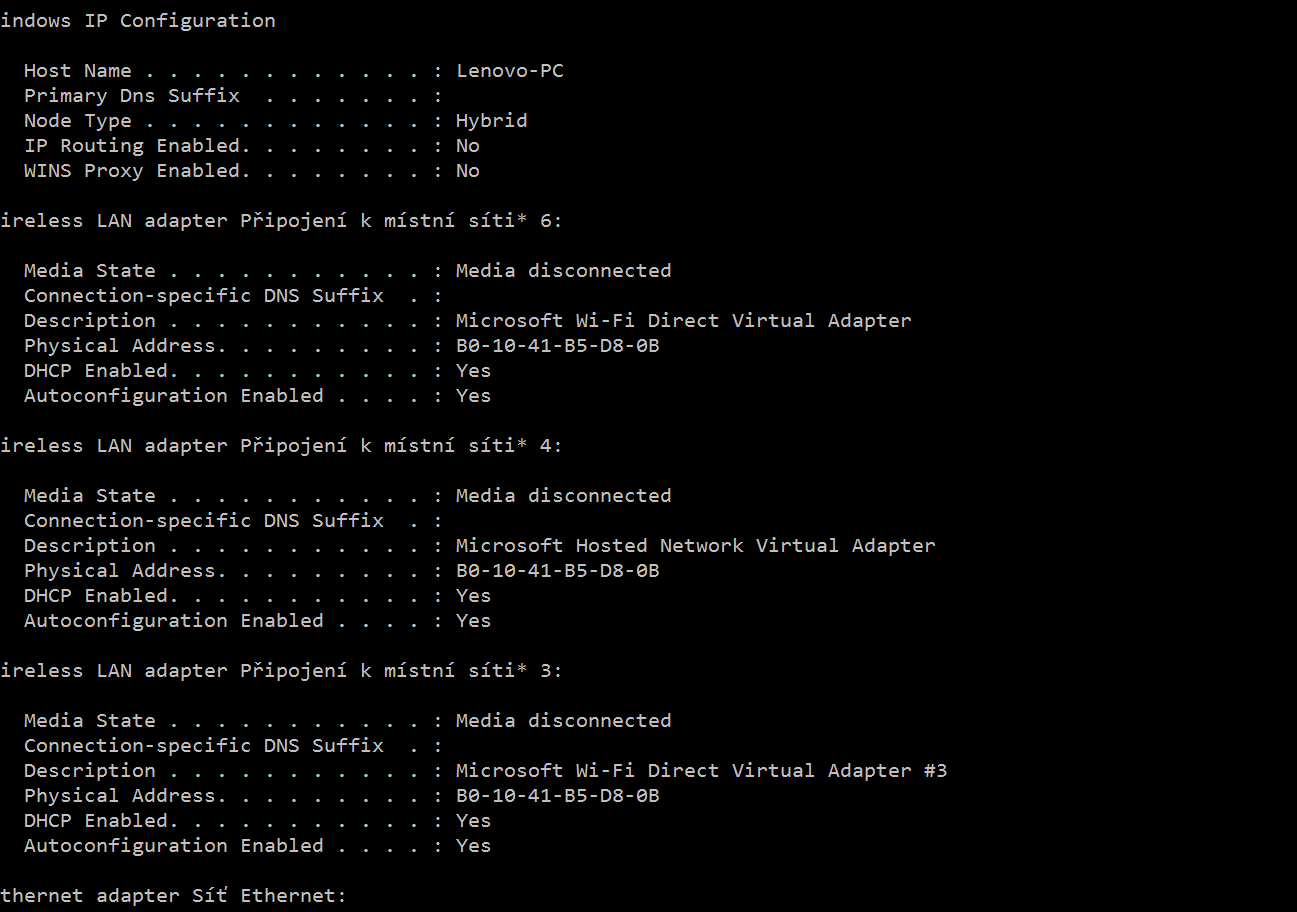1297x912 pixels.
Task: Click the Ethernet adapter Síť Ethernet heading
Action: tap(173, 896)
